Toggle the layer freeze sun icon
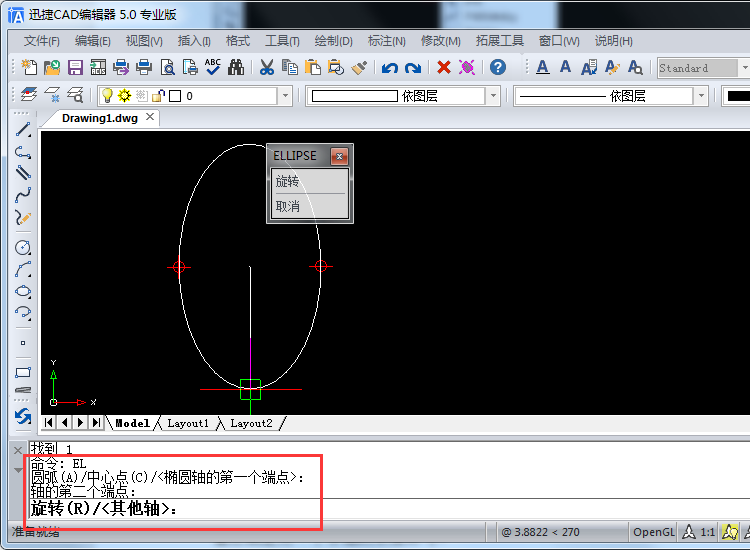 point(124,96)
